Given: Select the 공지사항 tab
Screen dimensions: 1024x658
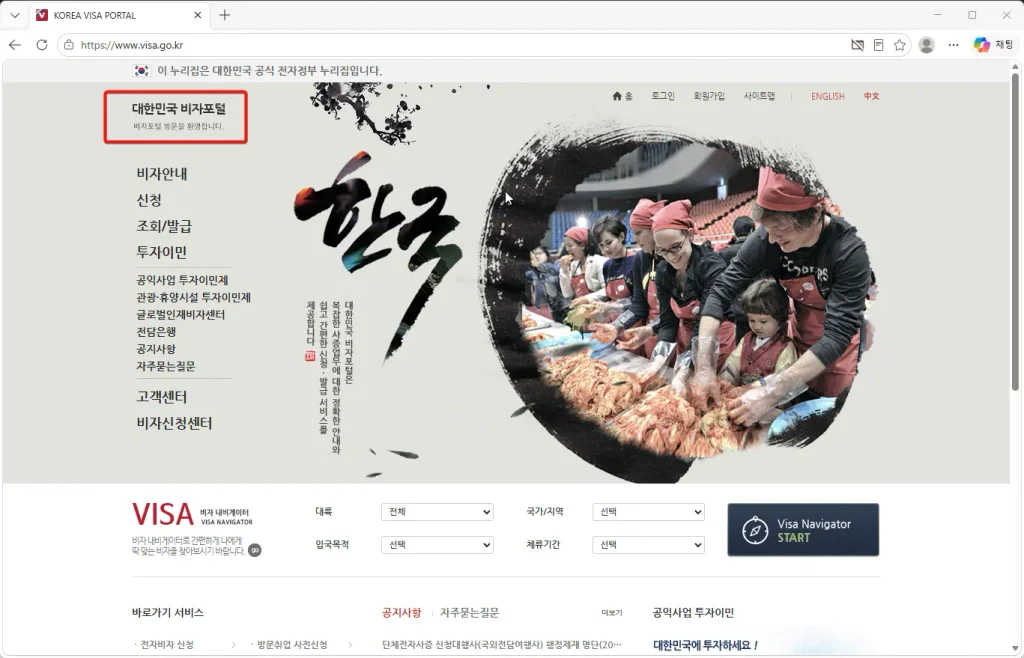Looking at the screenshot, I should coord(402,613).
